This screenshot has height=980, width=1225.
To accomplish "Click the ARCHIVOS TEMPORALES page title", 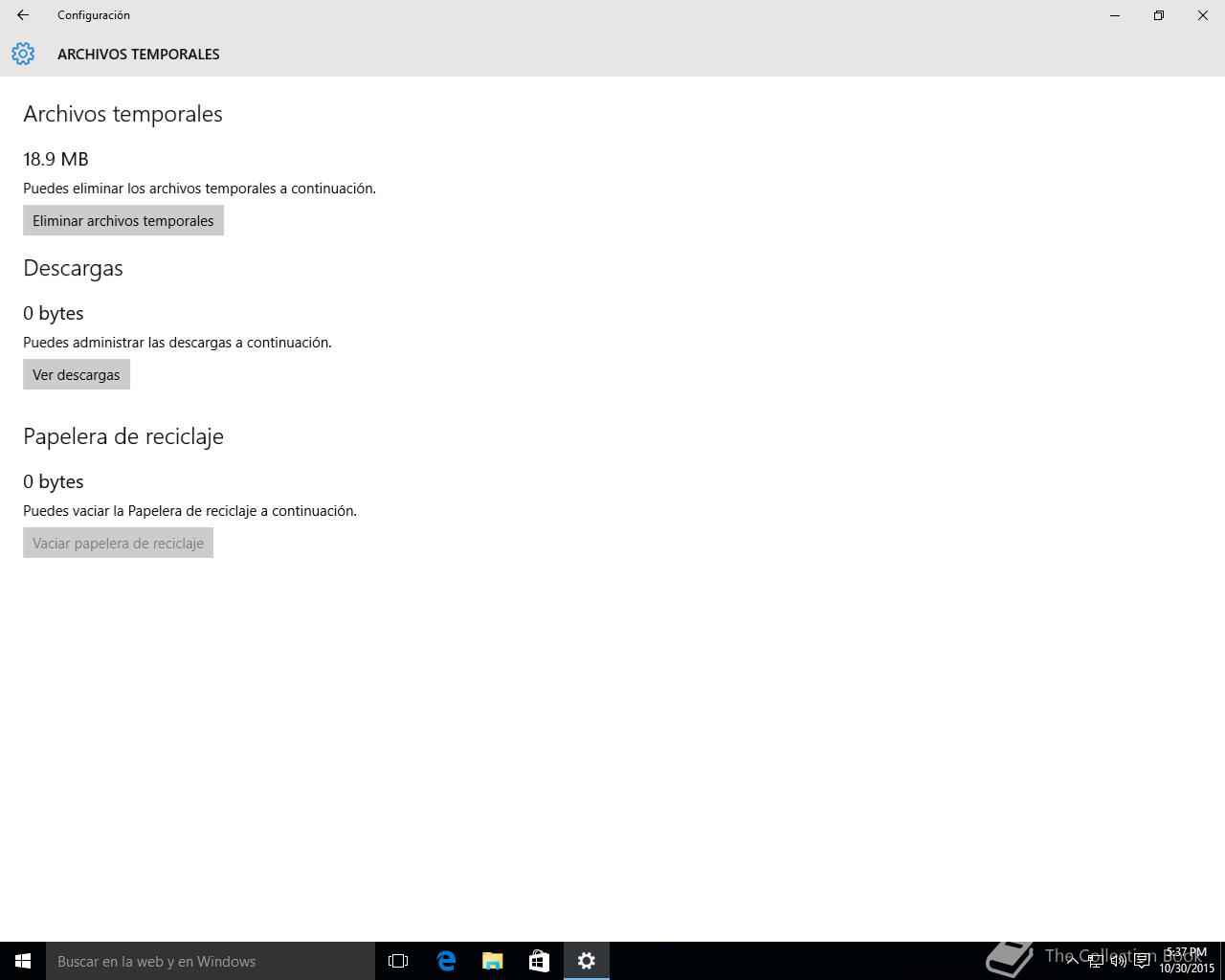I will click(139, 55).
